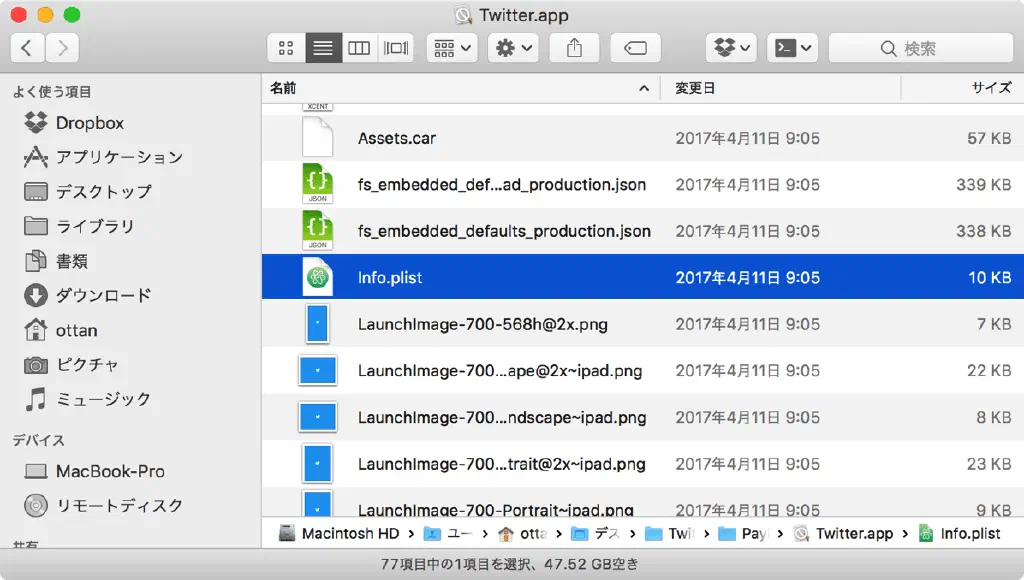The height and width of the screenshot is (580, 1024).
Task: Select ダウンロード in the sidebar
Action: pos(103,295)
